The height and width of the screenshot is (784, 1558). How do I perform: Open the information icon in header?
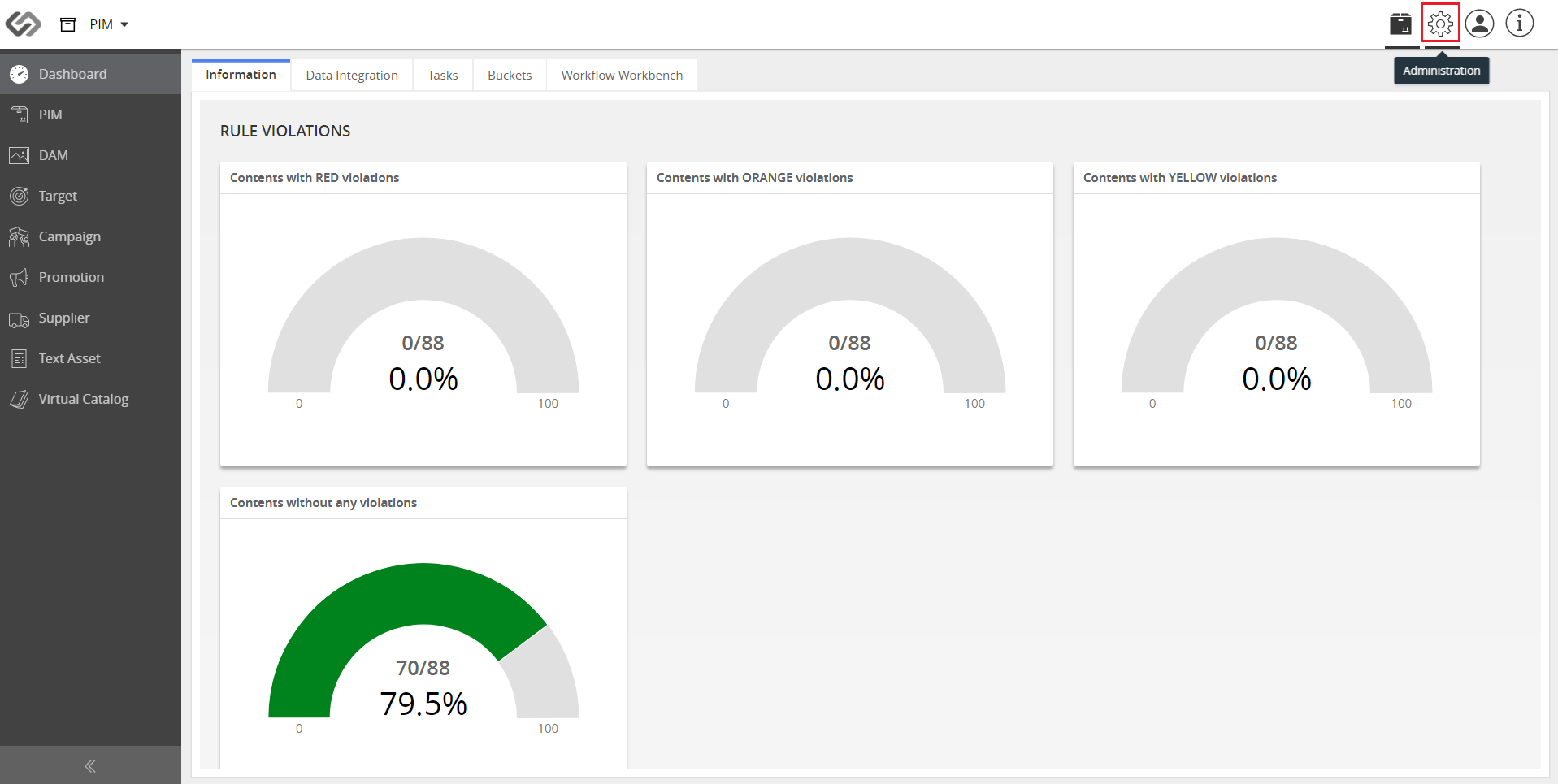(1519, 24)
